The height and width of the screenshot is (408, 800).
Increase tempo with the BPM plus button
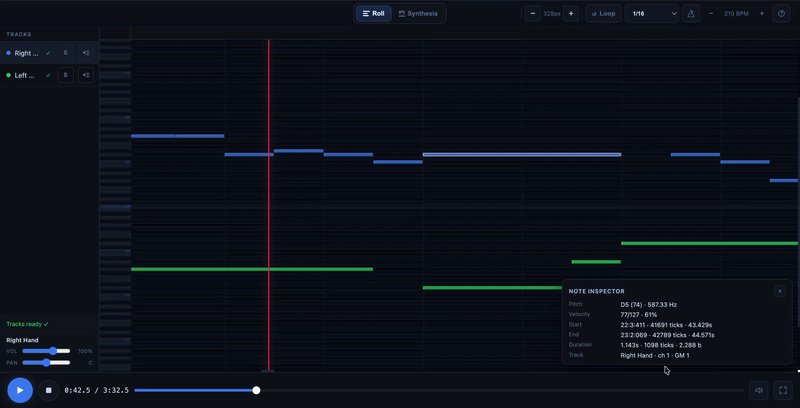[x=762, y=14]
